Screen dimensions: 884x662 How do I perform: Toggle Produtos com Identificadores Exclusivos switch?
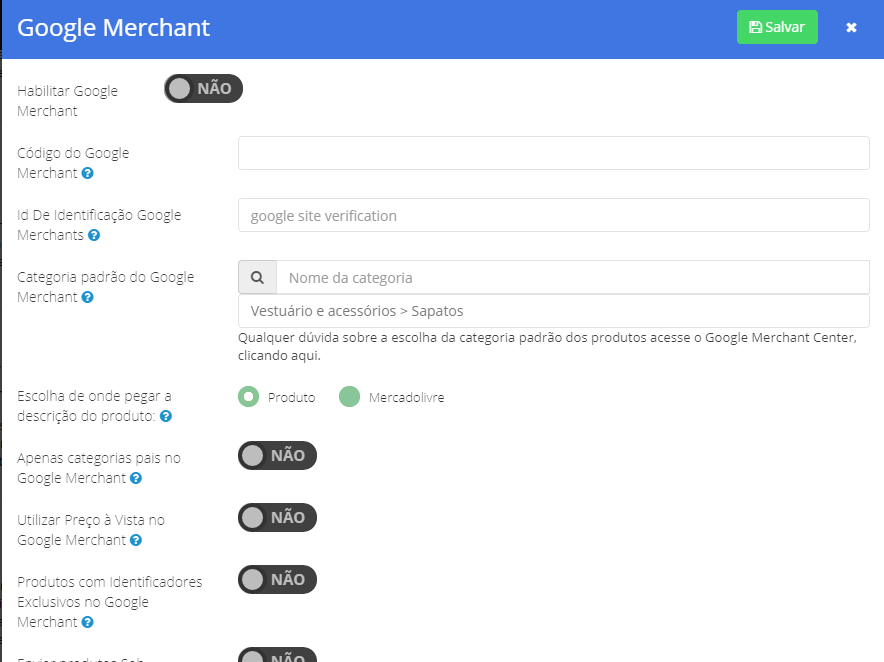click(277, 580)
